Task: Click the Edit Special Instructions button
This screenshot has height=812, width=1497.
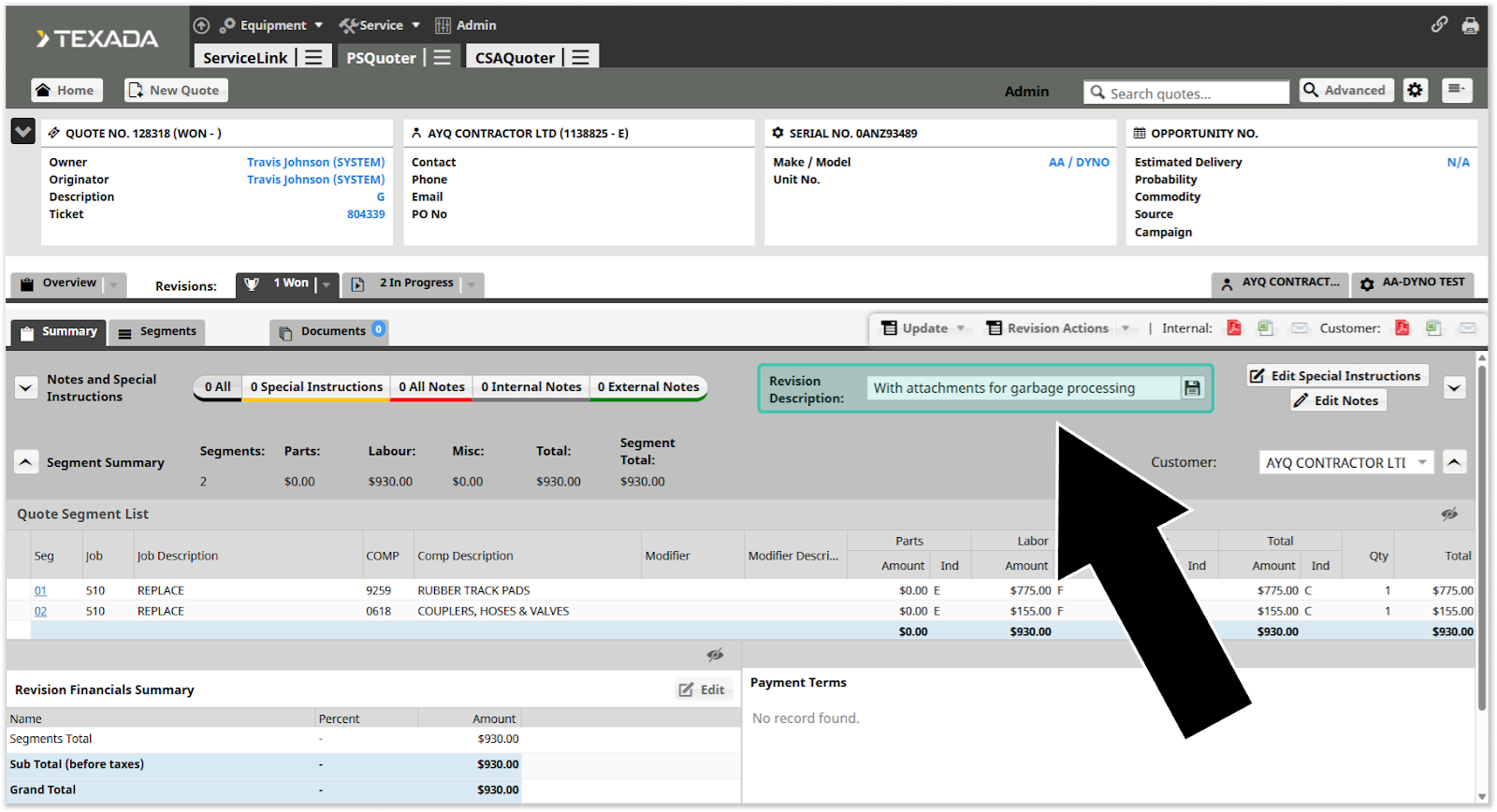Action: (x=1336, y=376)
